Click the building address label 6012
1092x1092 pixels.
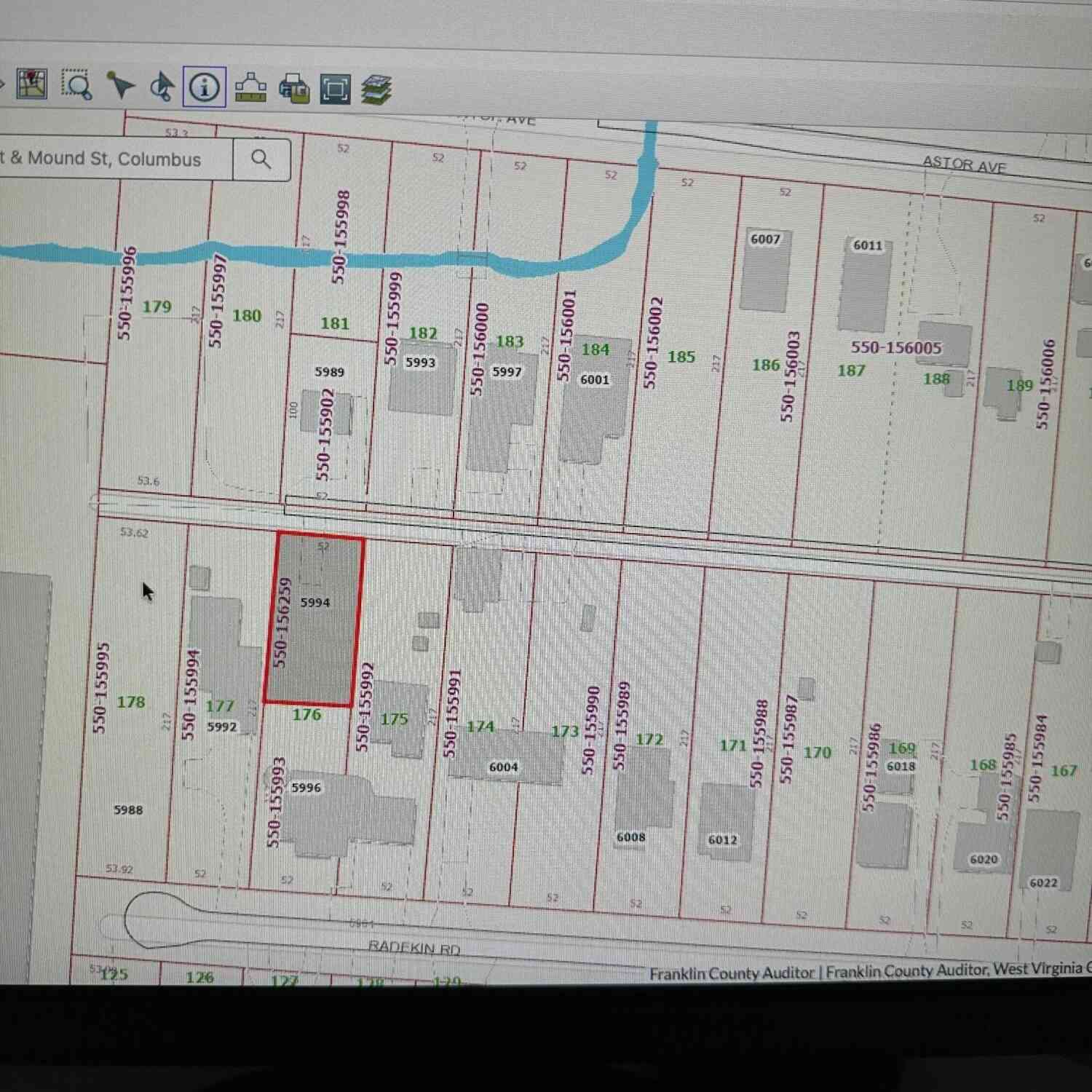pyautogui.click(x=722, y=840)
